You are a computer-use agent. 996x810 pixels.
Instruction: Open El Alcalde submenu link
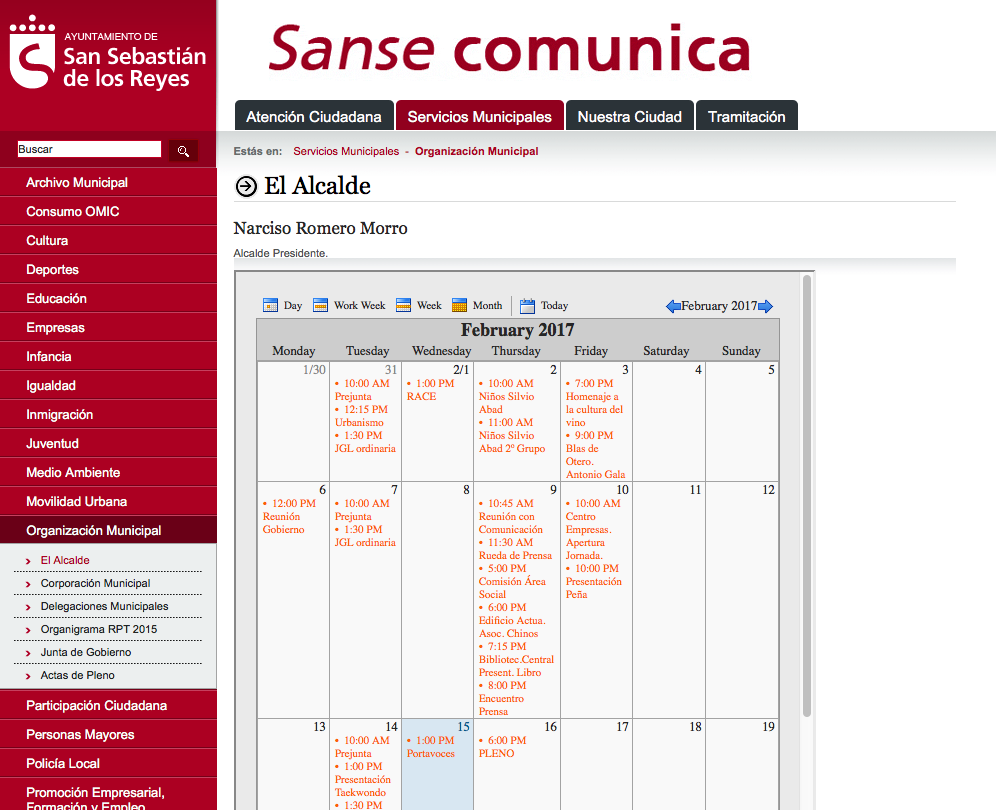coord(65,560)
